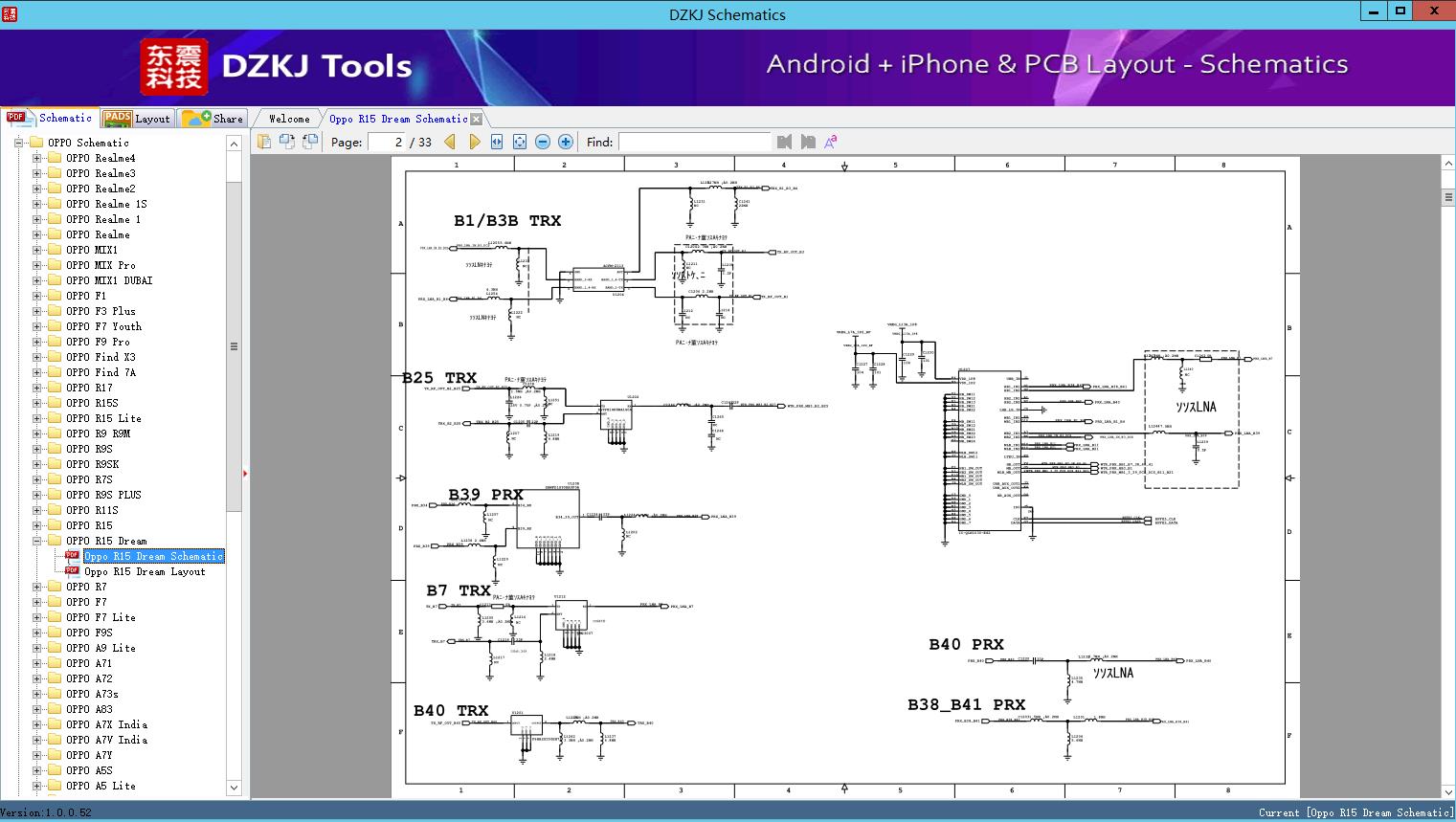
Task: Zoom in with the plus icon
Action: [x=566, y=142]
